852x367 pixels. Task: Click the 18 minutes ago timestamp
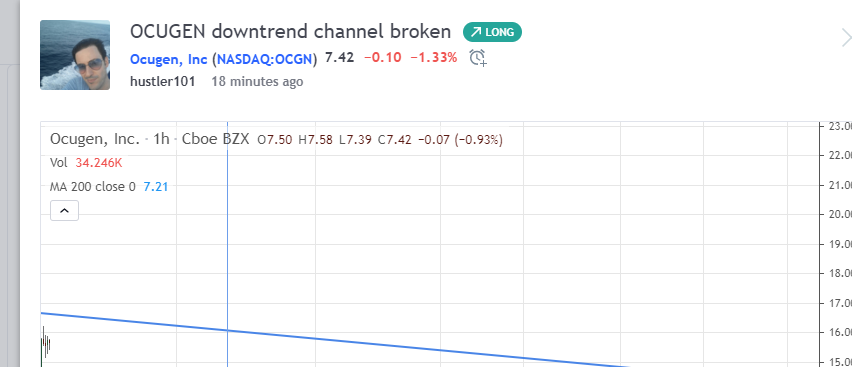click(257, 82)
